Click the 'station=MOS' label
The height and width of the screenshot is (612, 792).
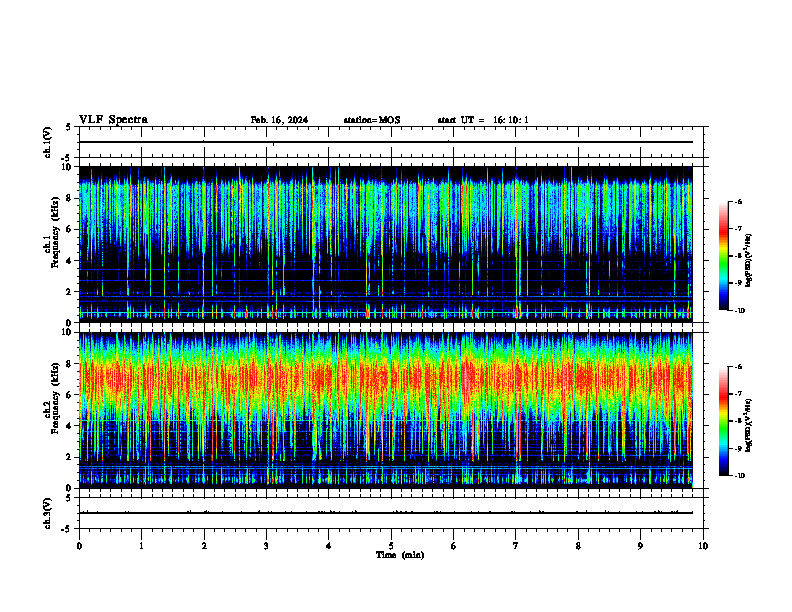point(372,120)
